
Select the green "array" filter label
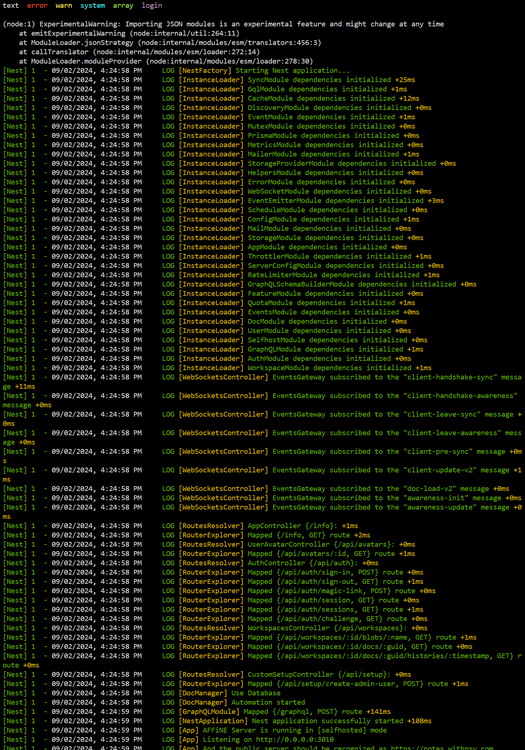(x=123, y=6)
